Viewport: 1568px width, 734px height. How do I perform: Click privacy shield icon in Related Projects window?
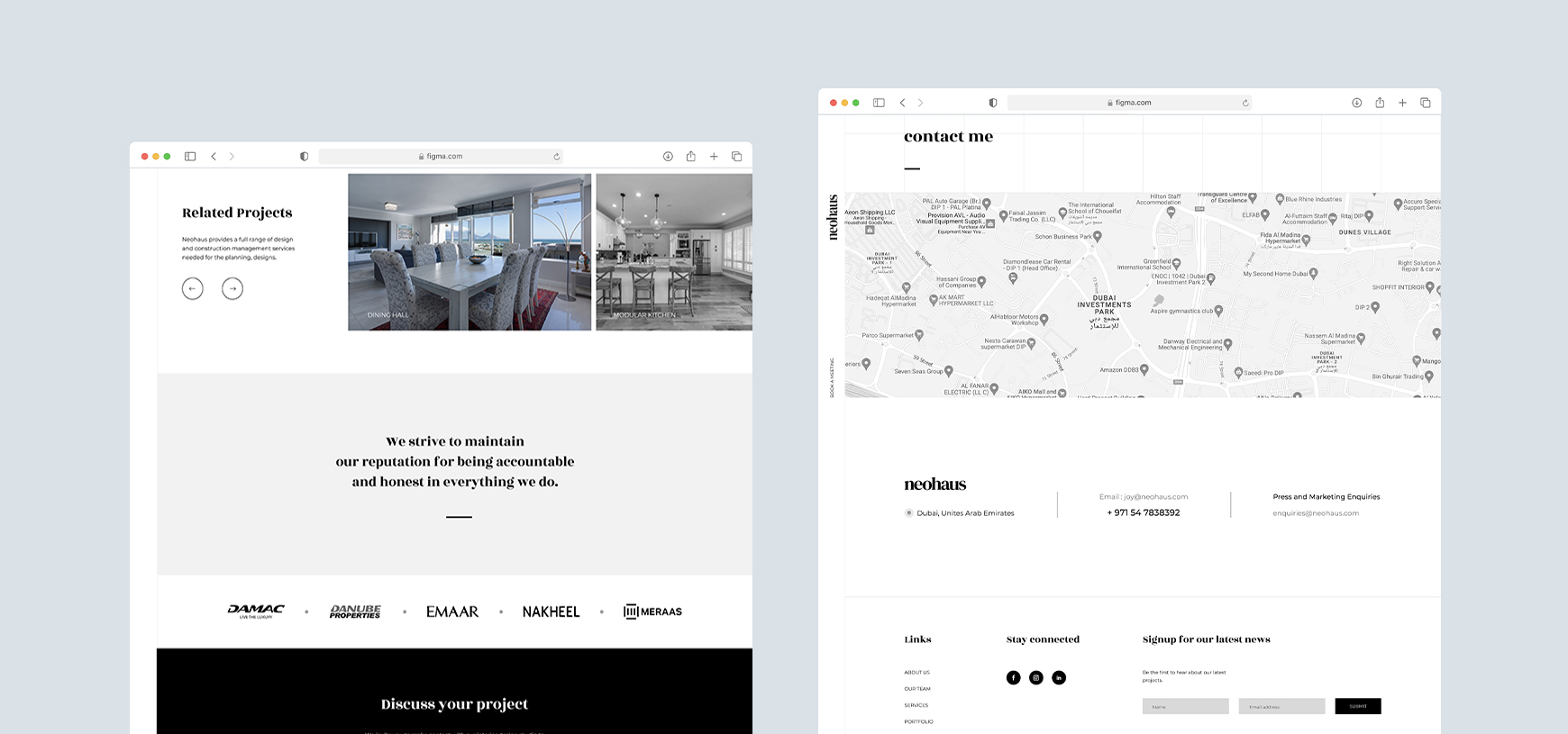tap(305, 157)
